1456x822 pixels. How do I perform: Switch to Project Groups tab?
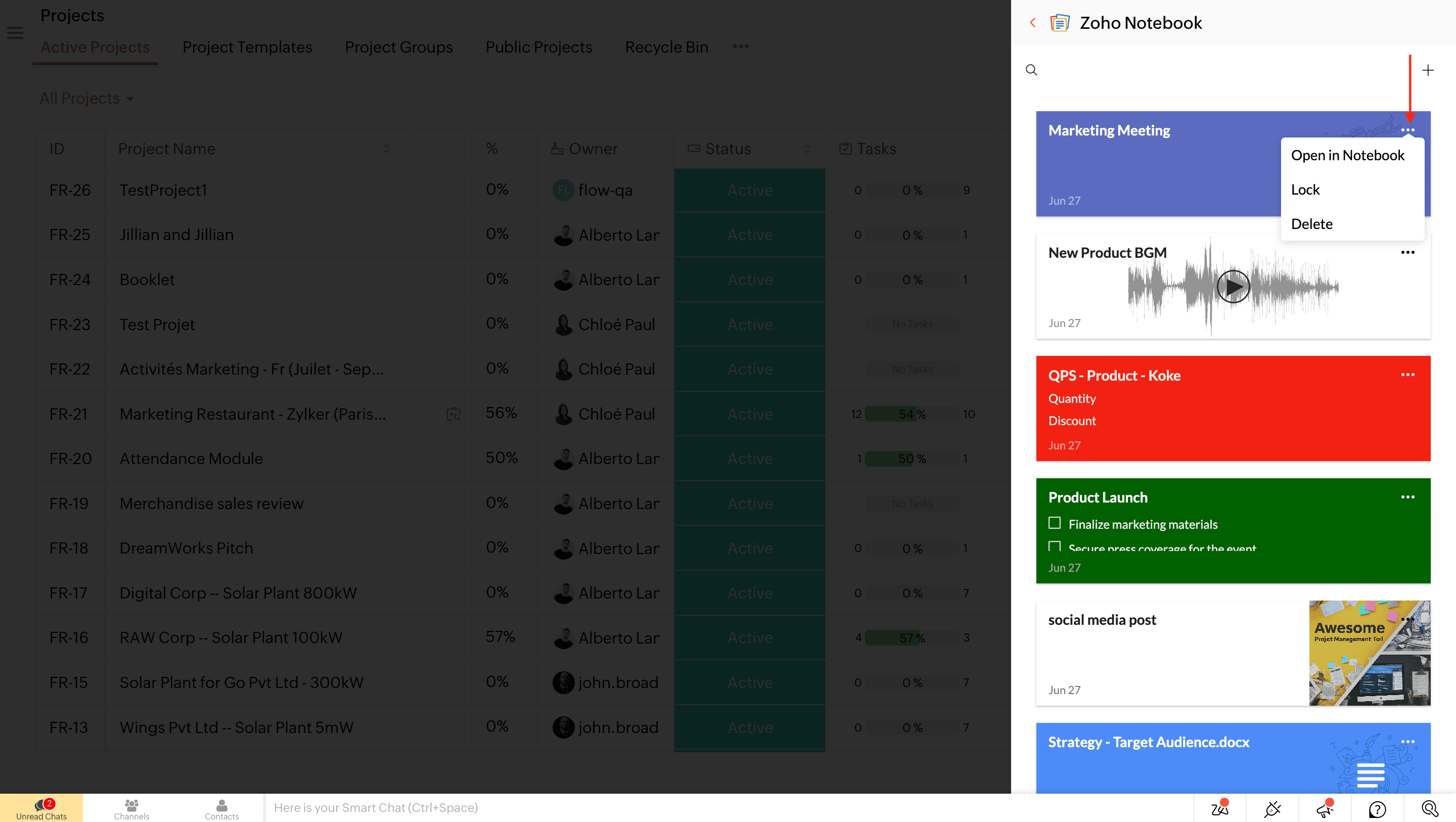[x=398, y=47]
